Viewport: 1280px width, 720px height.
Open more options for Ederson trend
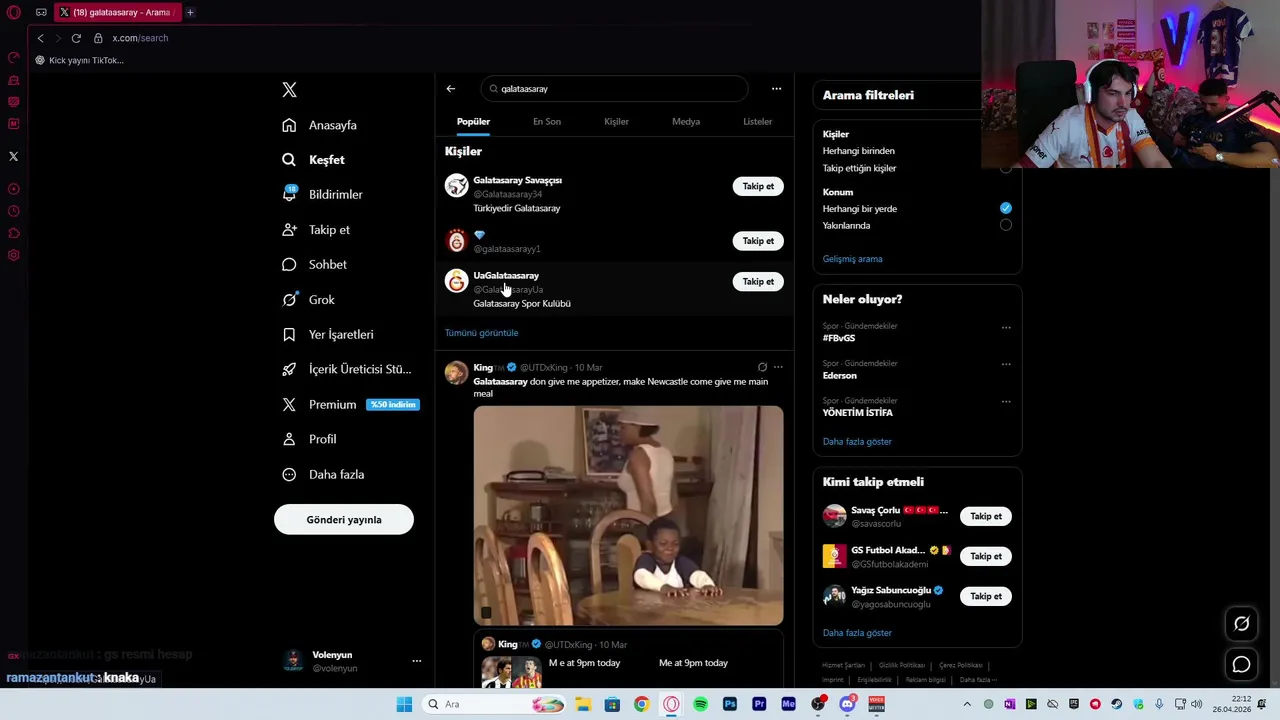point(1006,364)
